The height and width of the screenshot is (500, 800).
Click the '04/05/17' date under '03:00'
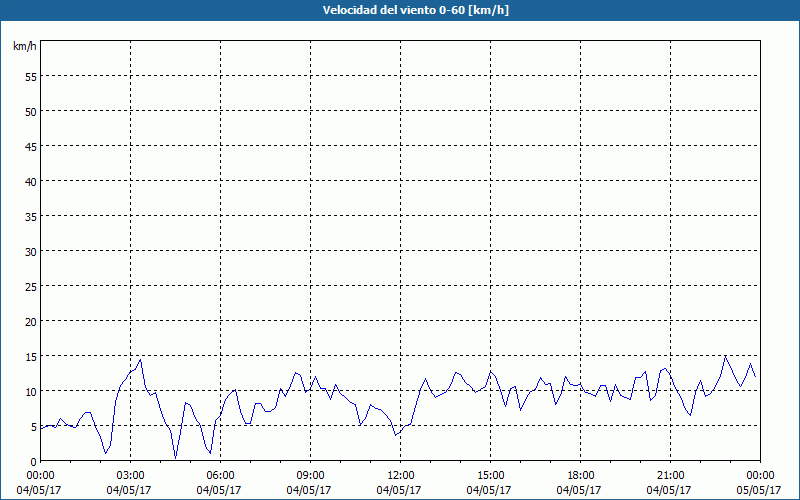[129, 490]
